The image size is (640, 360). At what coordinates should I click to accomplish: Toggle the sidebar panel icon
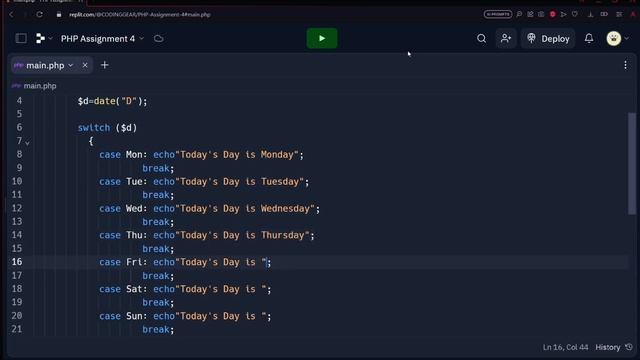[21, 38]
